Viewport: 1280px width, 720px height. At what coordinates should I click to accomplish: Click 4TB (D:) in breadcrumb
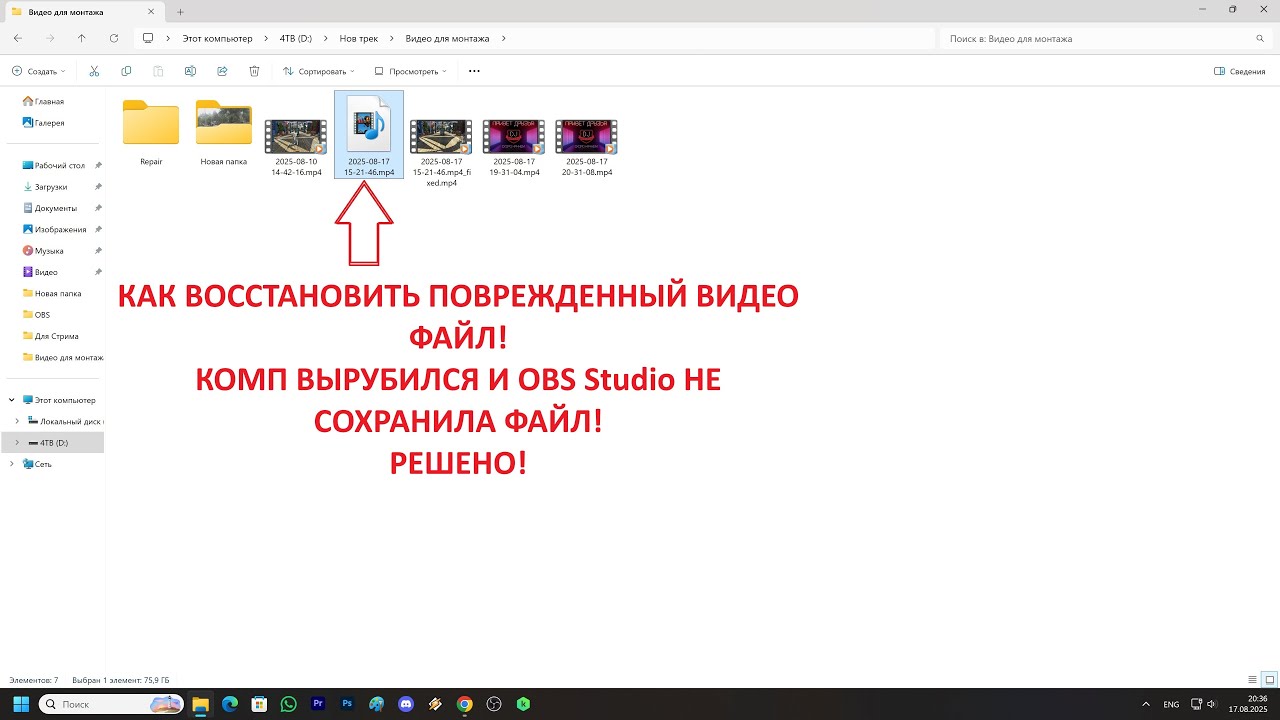(x=296, y=38)
